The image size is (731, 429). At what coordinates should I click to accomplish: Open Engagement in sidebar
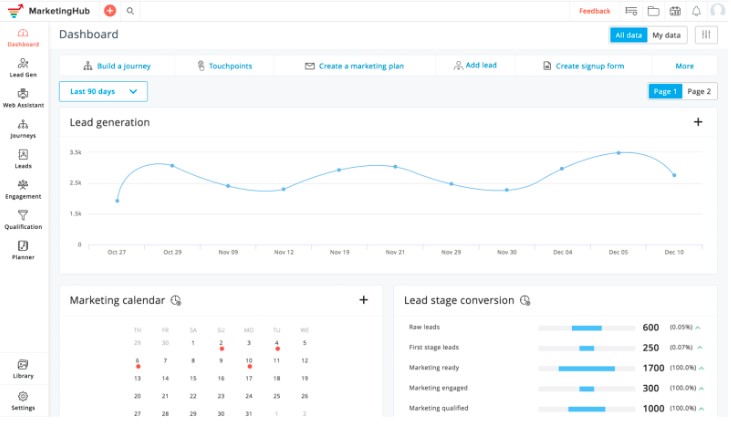(x=23, y=190)
